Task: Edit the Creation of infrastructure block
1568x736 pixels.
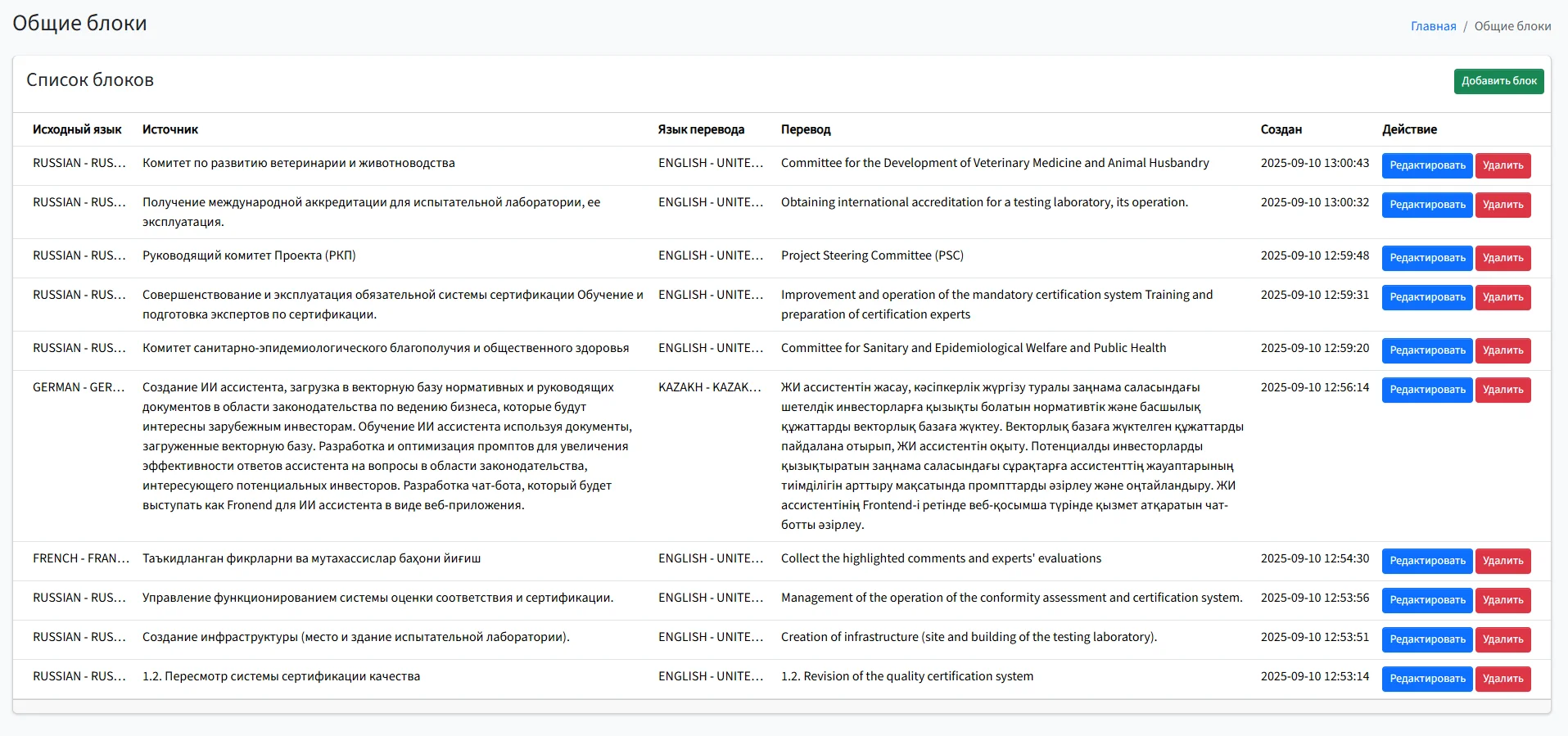Action: (1426, 639)
